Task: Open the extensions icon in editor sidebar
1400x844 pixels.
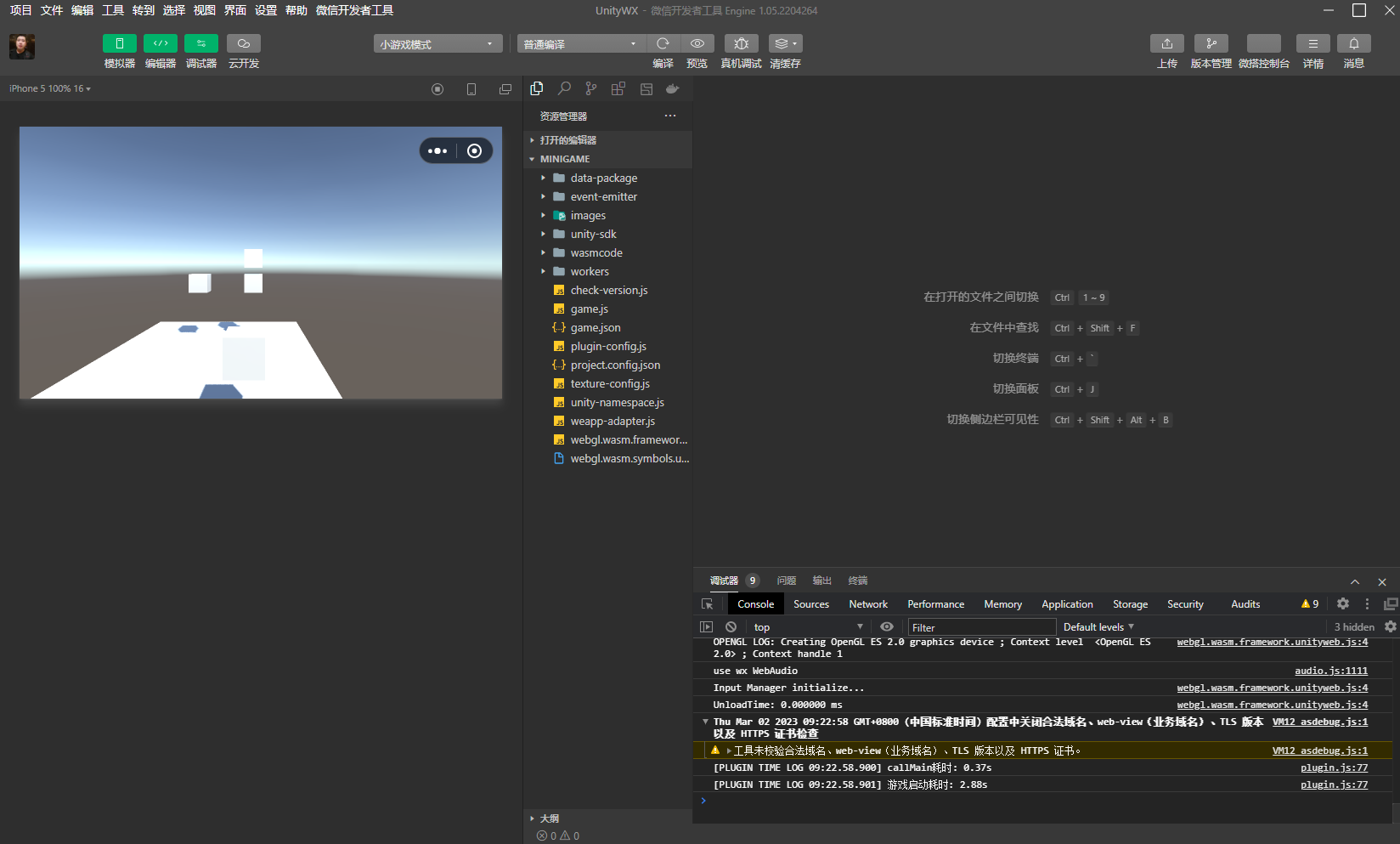Action: coord(618,88)
